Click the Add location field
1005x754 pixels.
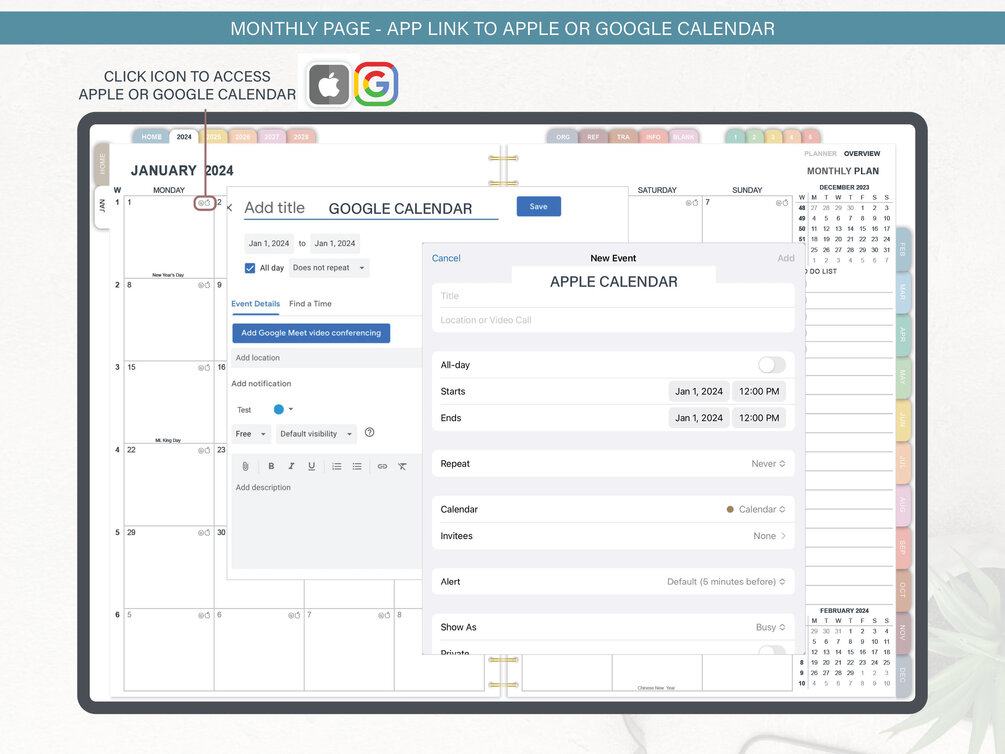[326, 358]
